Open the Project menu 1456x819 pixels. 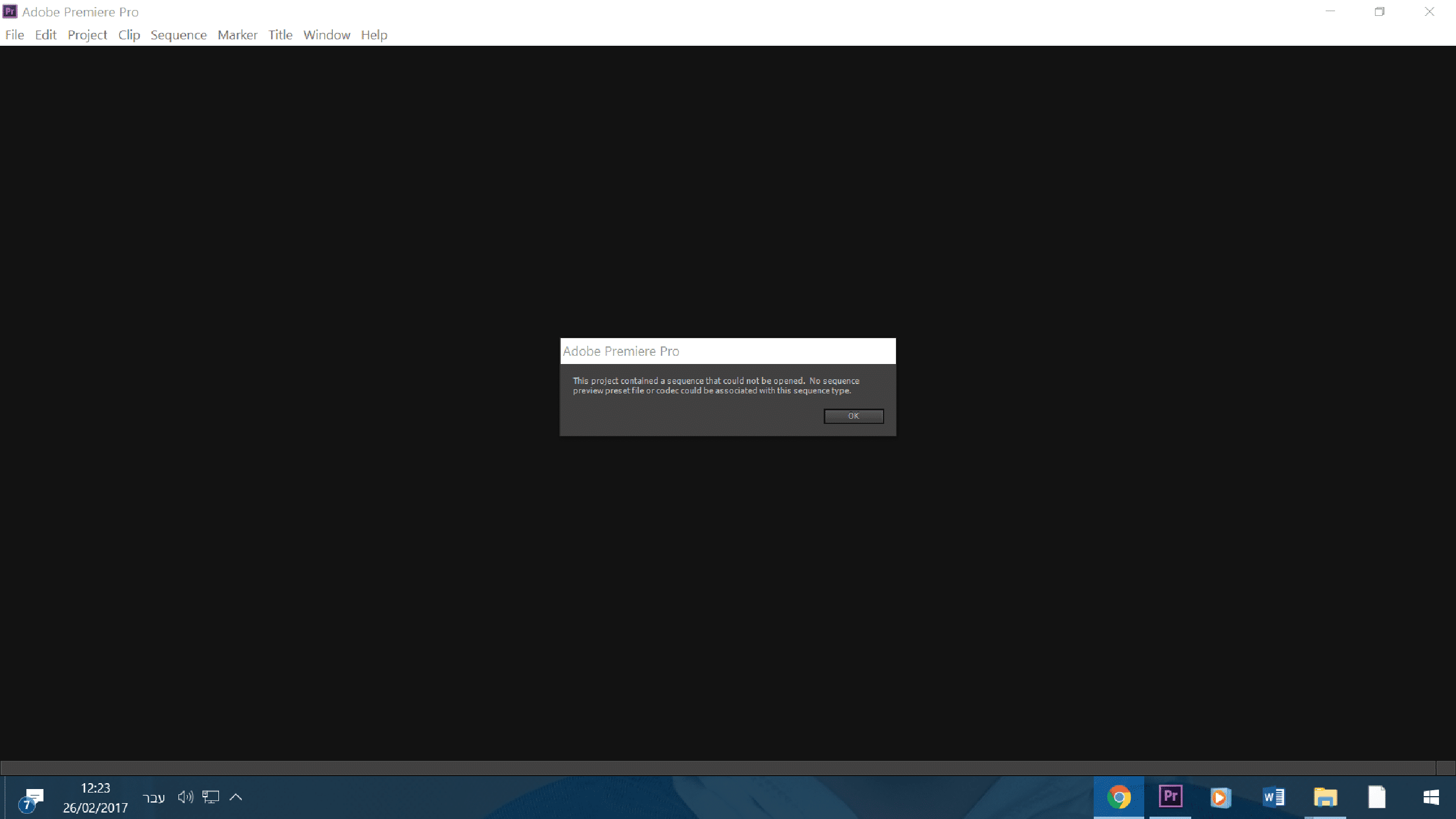(87, 35)
